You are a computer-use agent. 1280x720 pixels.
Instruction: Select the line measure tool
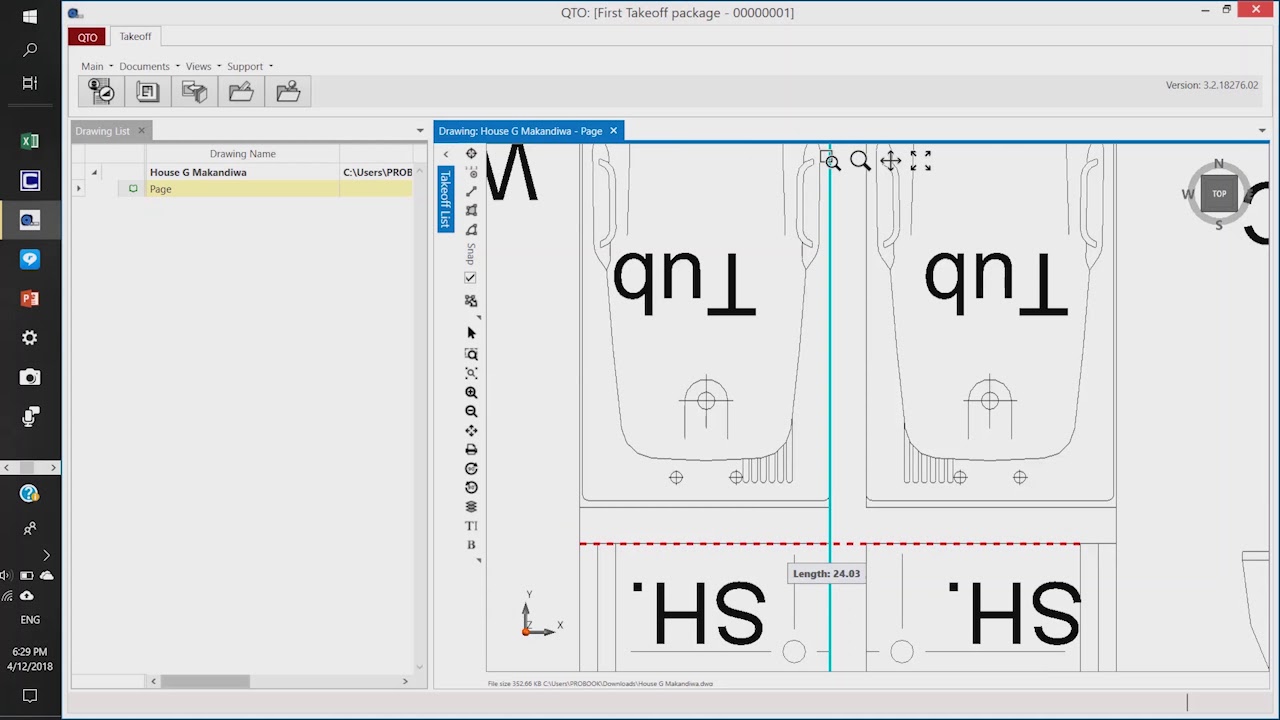coord(471,191)
